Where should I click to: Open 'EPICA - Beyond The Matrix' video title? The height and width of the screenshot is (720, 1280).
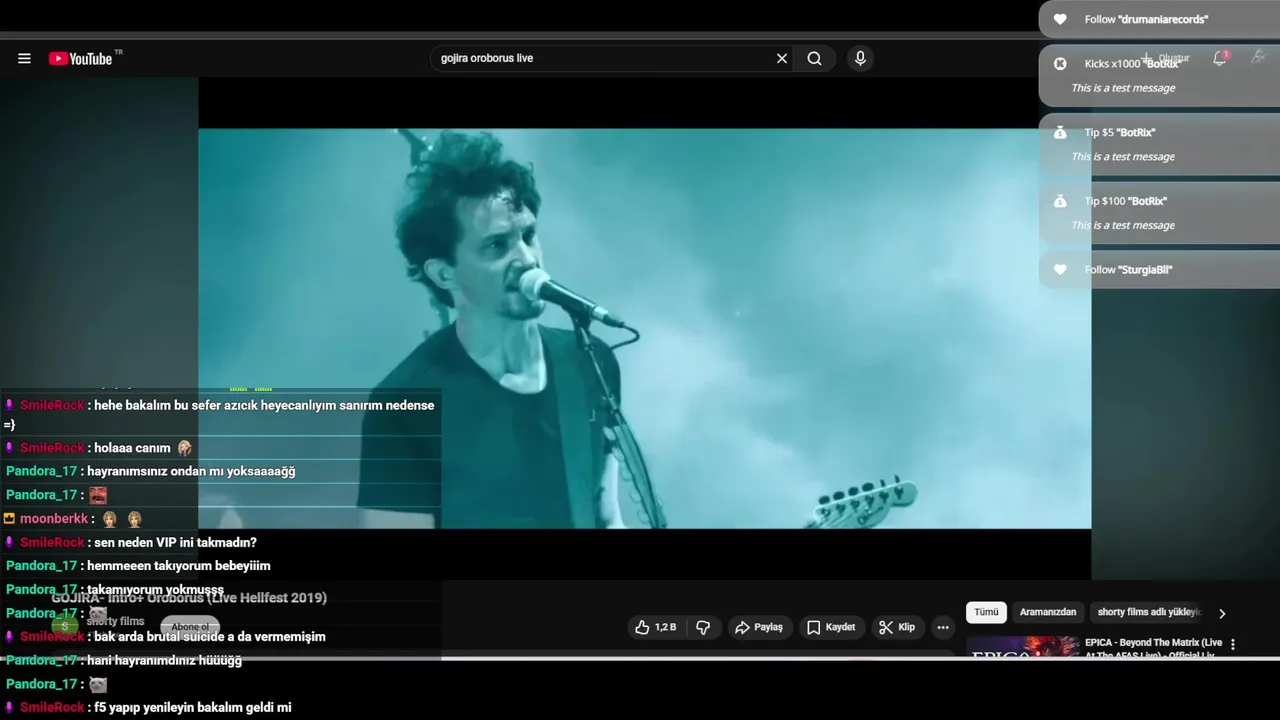1153,649
